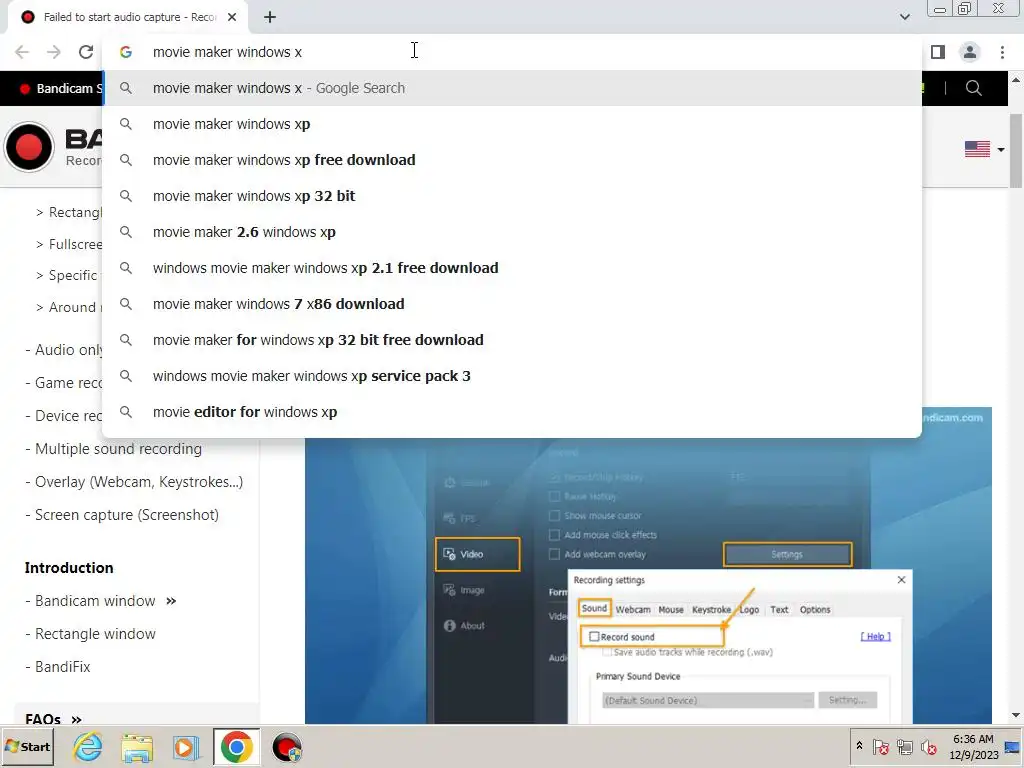Open 'Bandicam window' link
Viewport: 1024px width, 768px height.
click(95, 601)
